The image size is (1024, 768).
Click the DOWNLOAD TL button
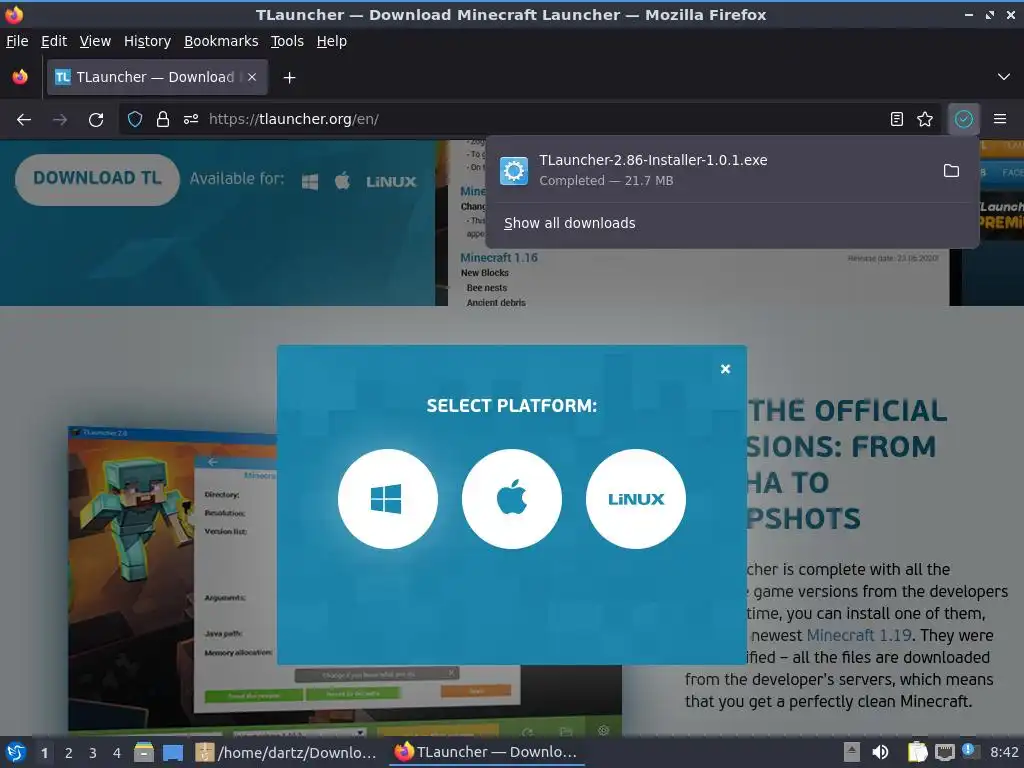(x=97, y=179)
